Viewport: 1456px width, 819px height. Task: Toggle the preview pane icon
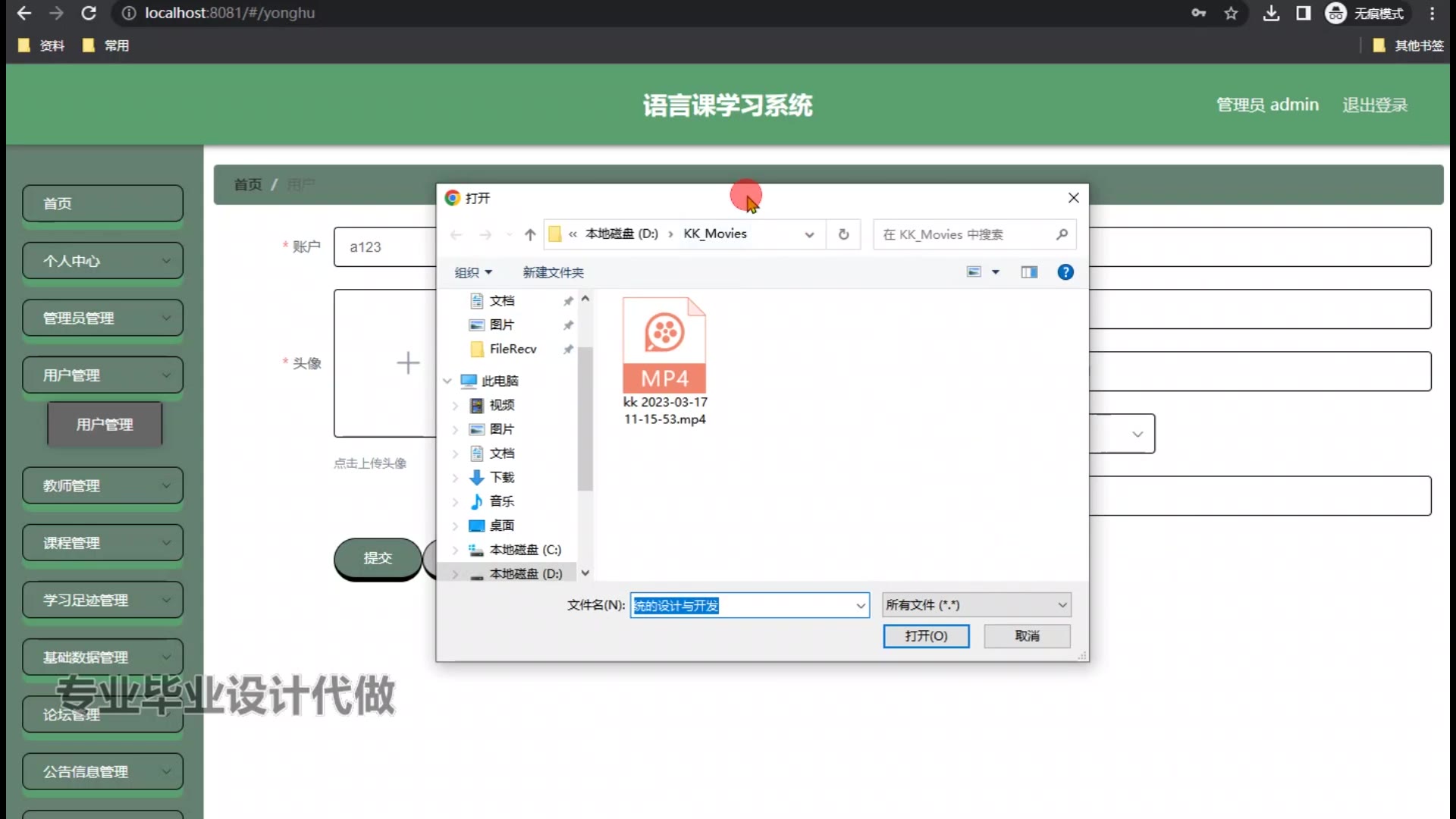pyautogui.click(x=1028, y=272)
